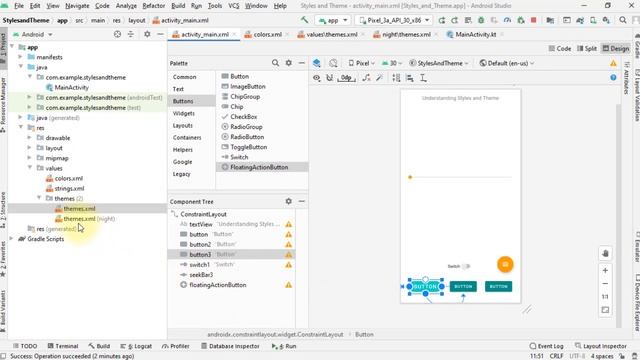Expand Gradle Scripts node
Viewport: 640px width, 360px height.
pos(11,239)
